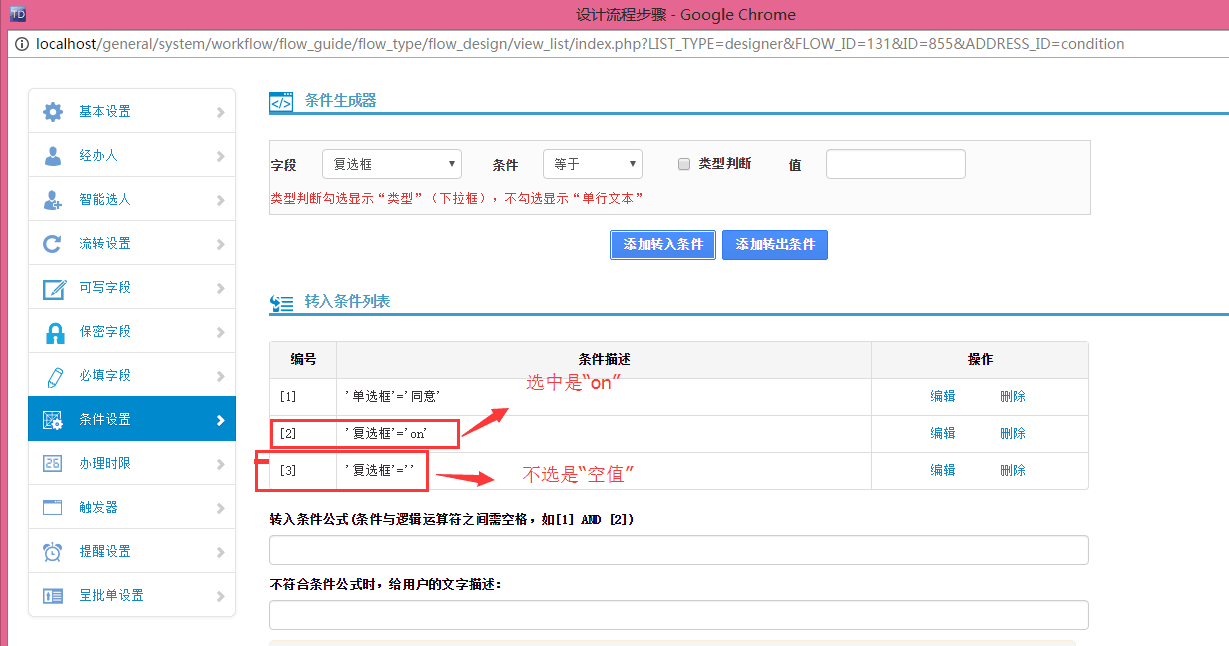
Task: Click the 添加转出条件 button
Action: (775, 245)
